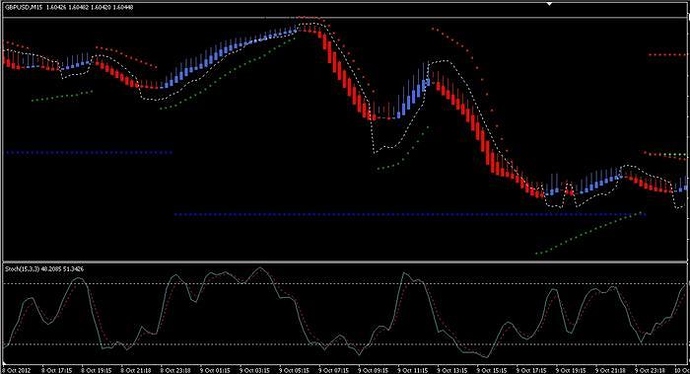Click the small chart shift triangle at top
Image resolution: width=690 pixels, height=374 pixels.
(549, 4)
